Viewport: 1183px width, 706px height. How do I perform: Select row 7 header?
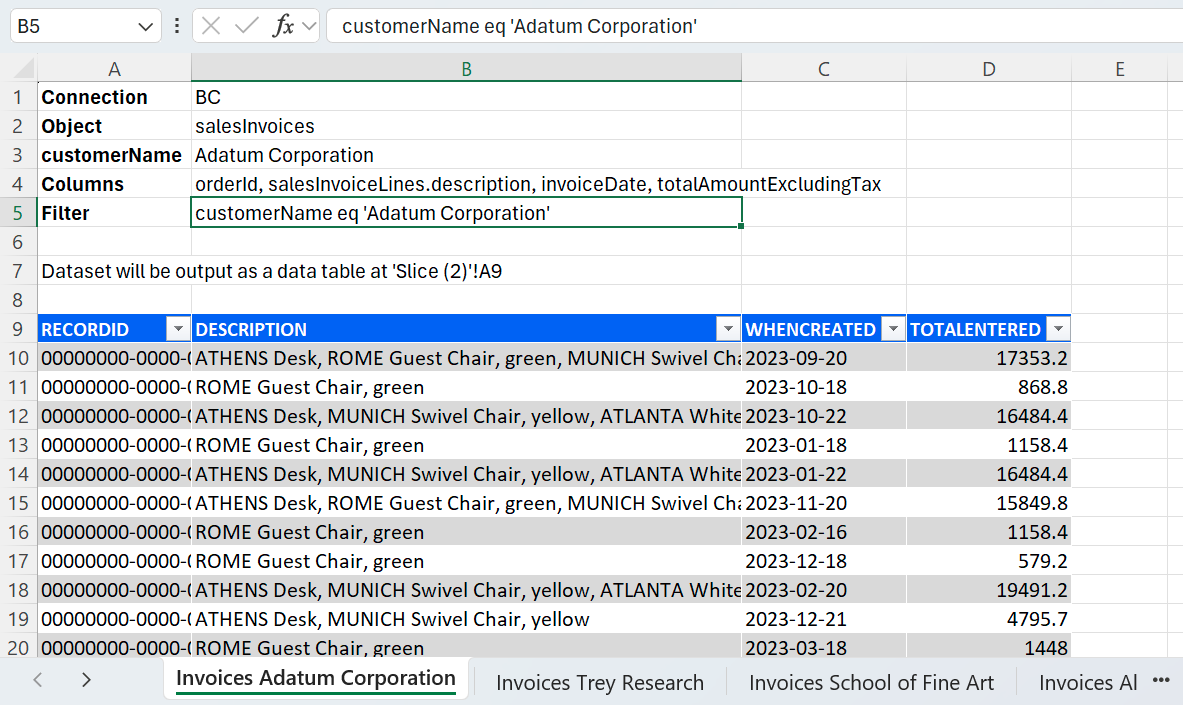(18, 271)
